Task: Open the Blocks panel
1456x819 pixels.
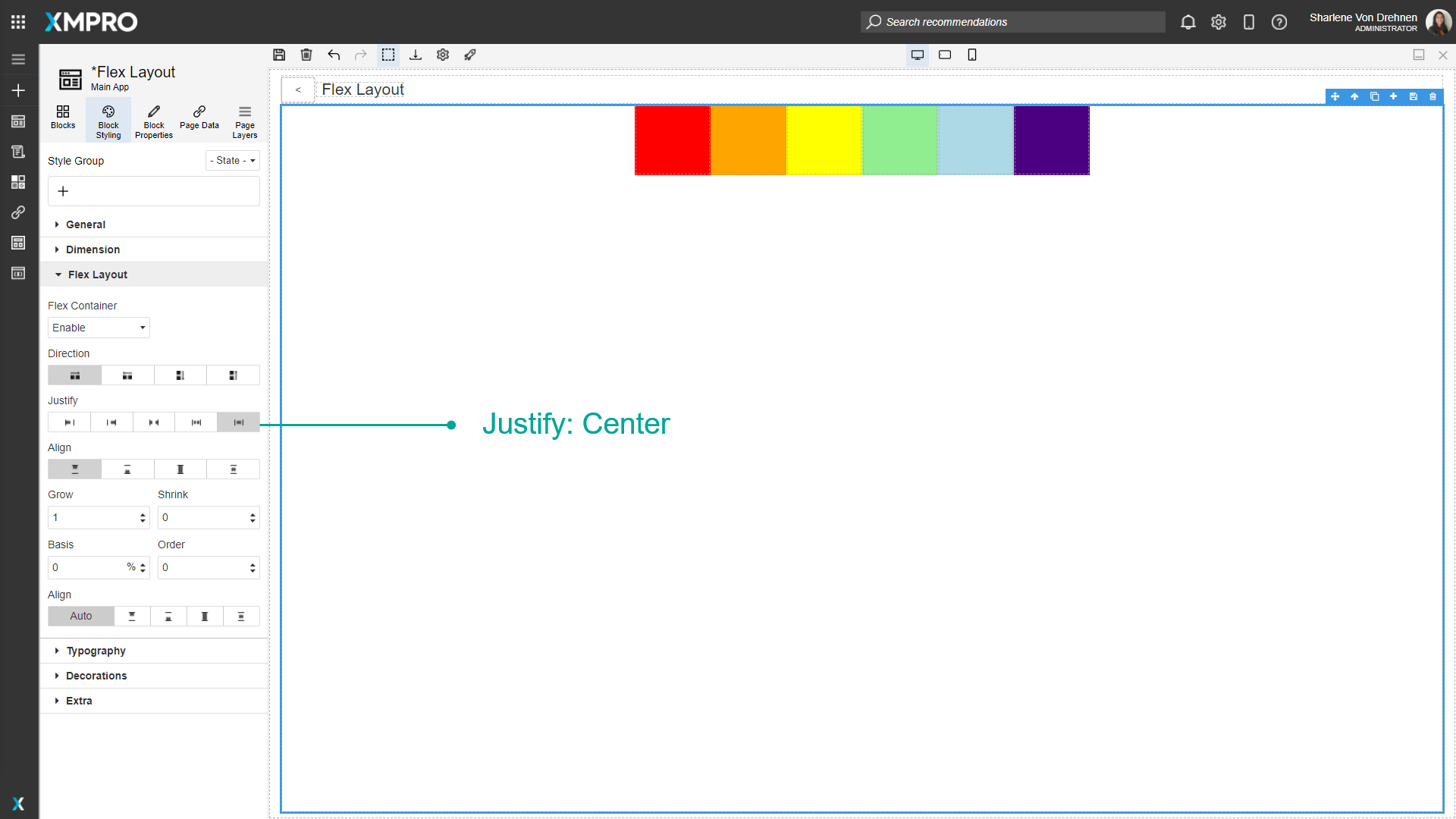Action: pyautogui.click(x=63, y=119)
